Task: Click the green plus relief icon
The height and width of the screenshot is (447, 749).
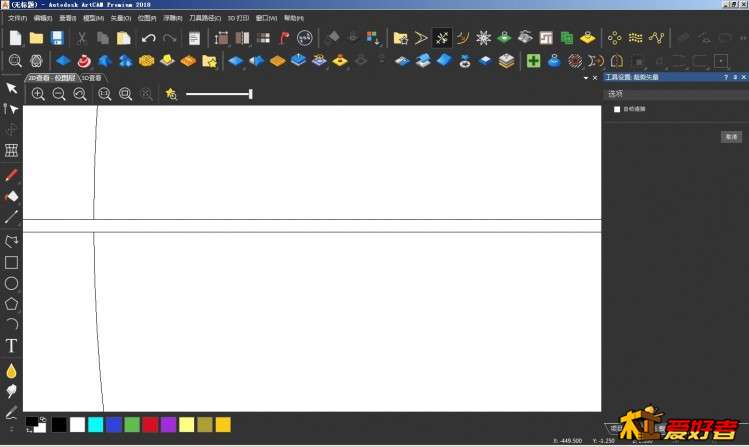Action: (x=533, y=61)
